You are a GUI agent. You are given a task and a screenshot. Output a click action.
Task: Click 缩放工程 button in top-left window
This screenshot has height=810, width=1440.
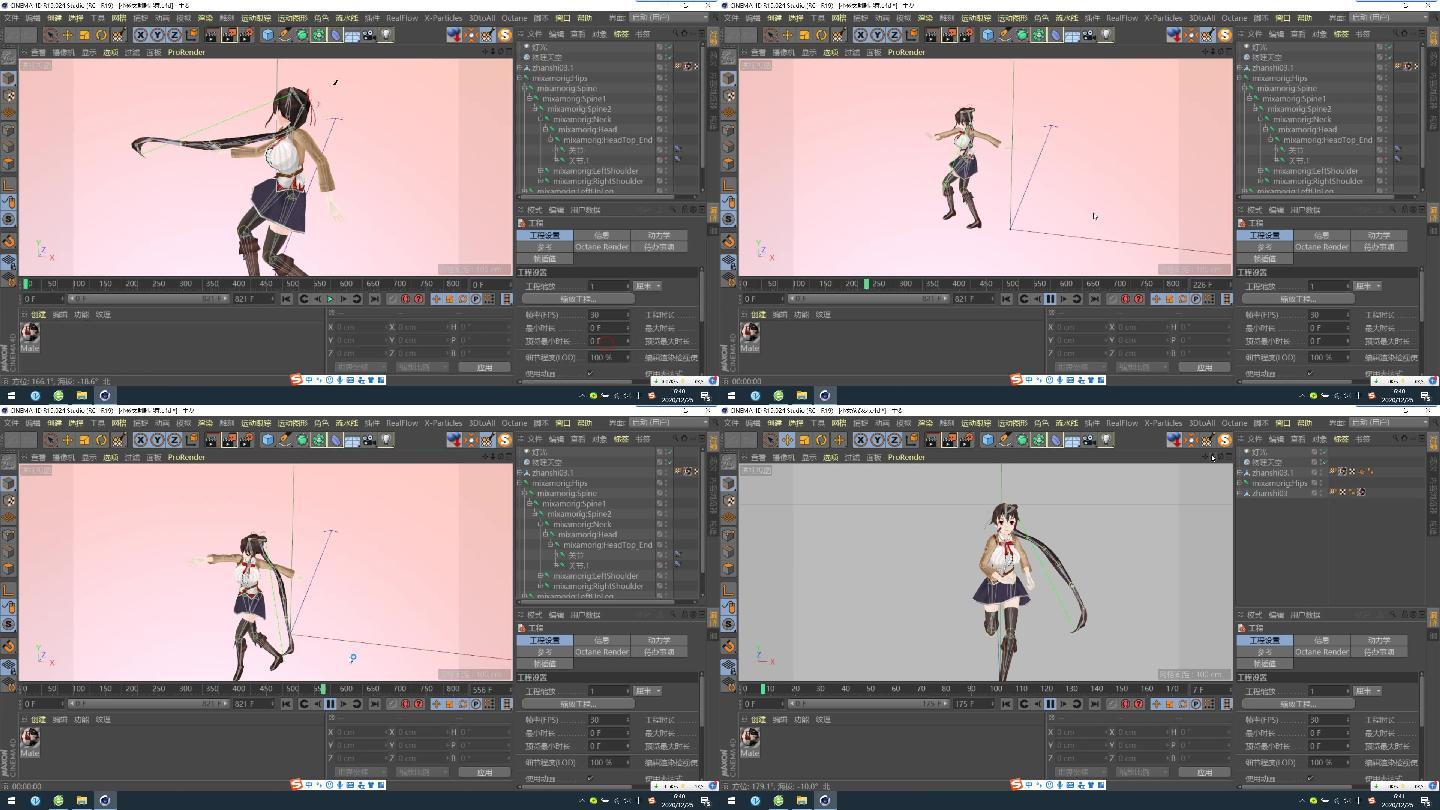pyautogui.click(x=579, y=299)
